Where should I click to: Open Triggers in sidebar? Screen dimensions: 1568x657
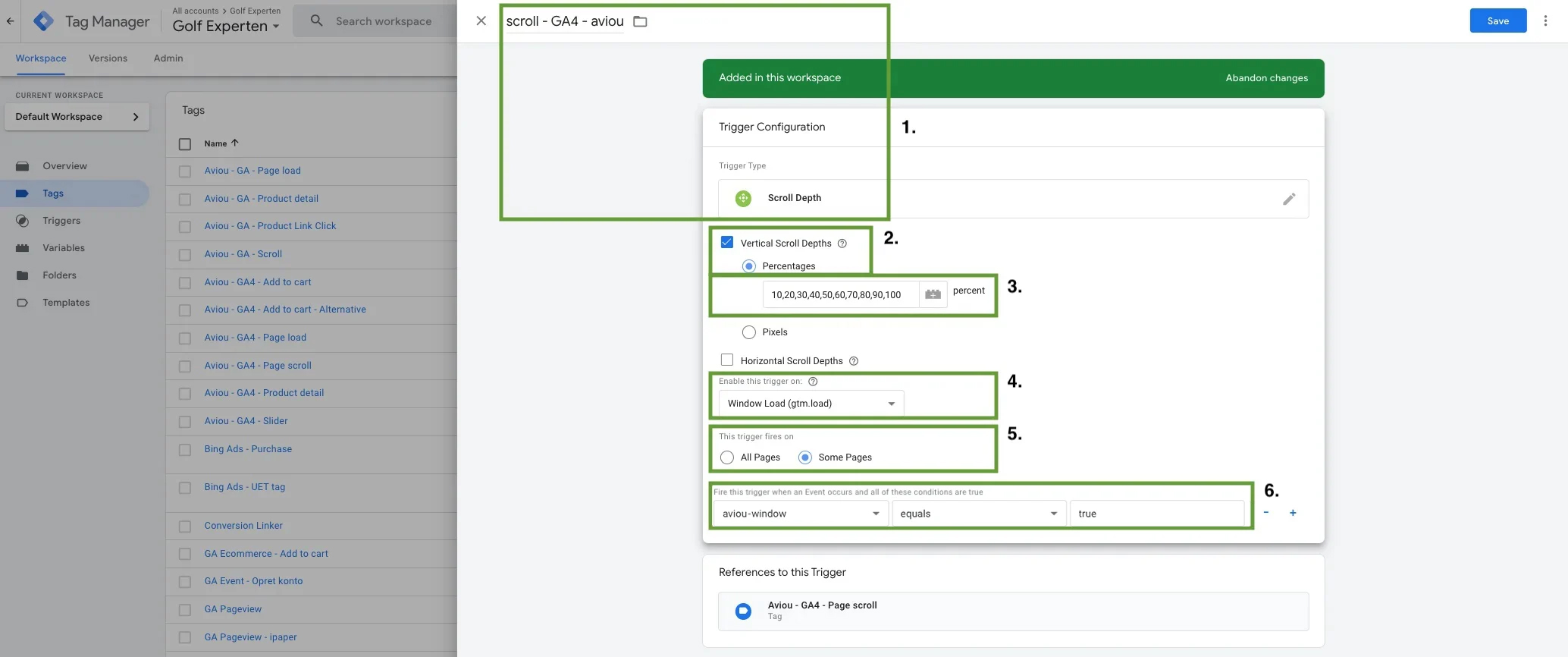(61, 221)
